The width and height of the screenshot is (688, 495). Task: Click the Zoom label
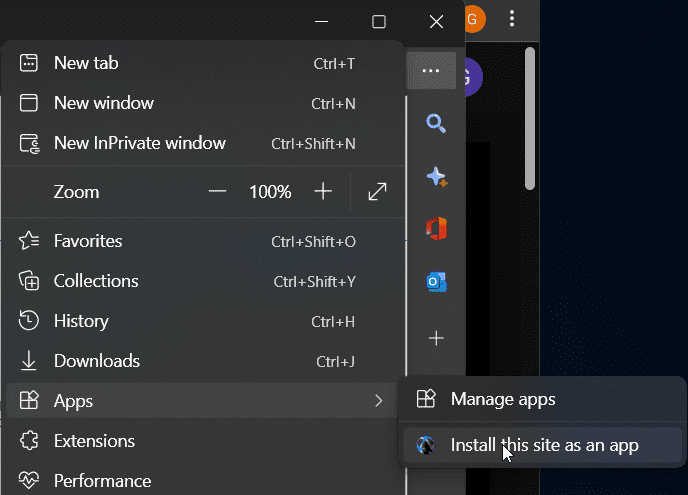(x=76, y=192)
